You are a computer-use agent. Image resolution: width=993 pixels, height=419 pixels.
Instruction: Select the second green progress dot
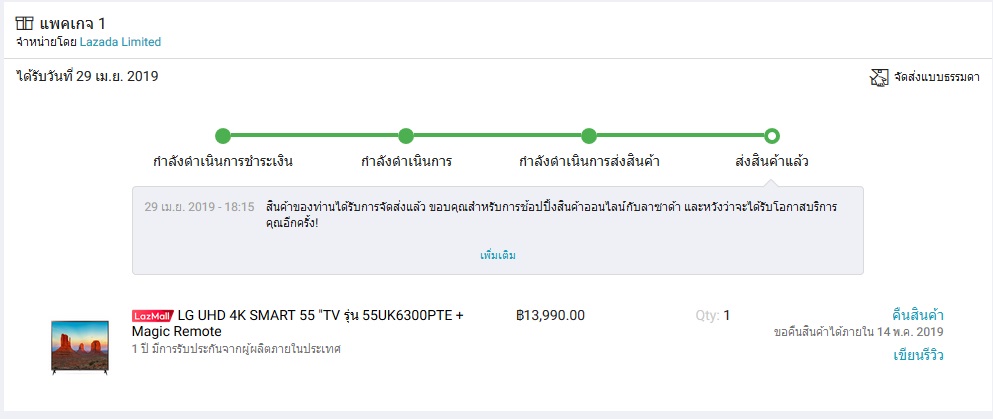coord(406,136)
